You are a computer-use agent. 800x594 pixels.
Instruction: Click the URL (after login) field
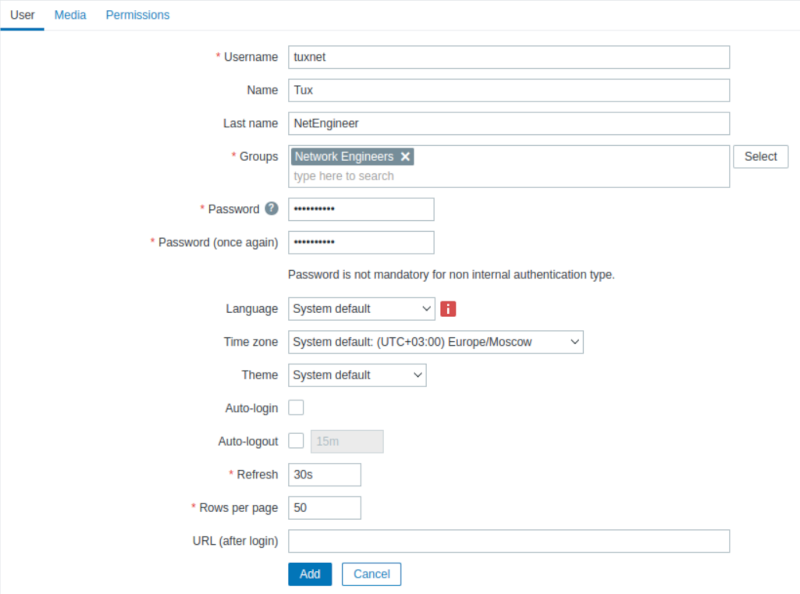point(509,541)
